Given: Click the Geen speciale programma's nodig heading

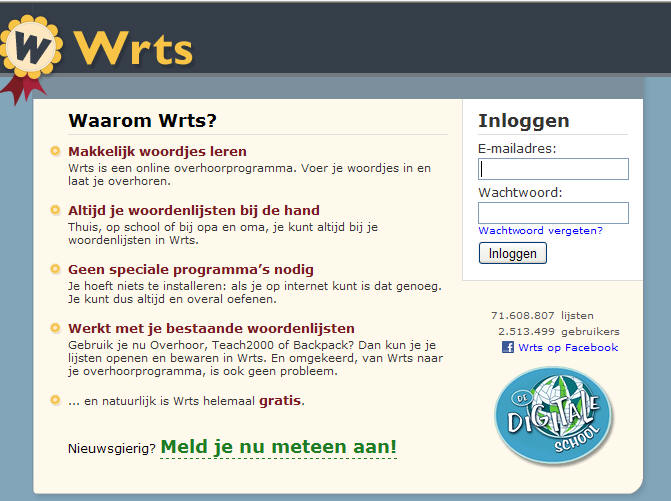Looking at the screenshot, I should click(191, 270).
